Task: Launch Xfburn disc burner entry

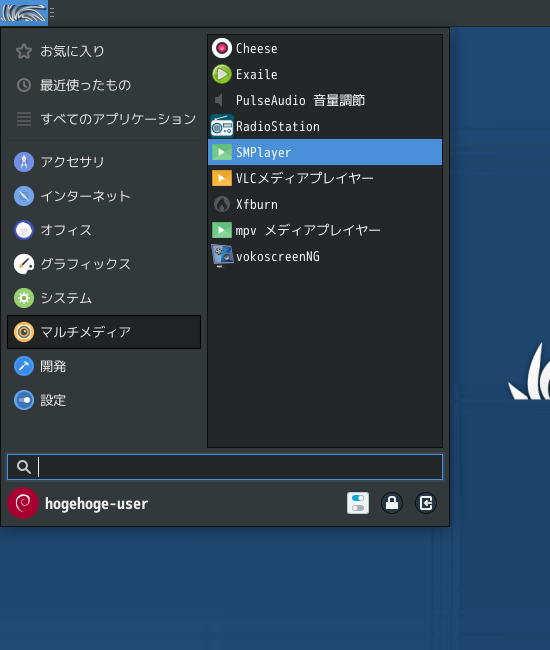Action: 325,204
